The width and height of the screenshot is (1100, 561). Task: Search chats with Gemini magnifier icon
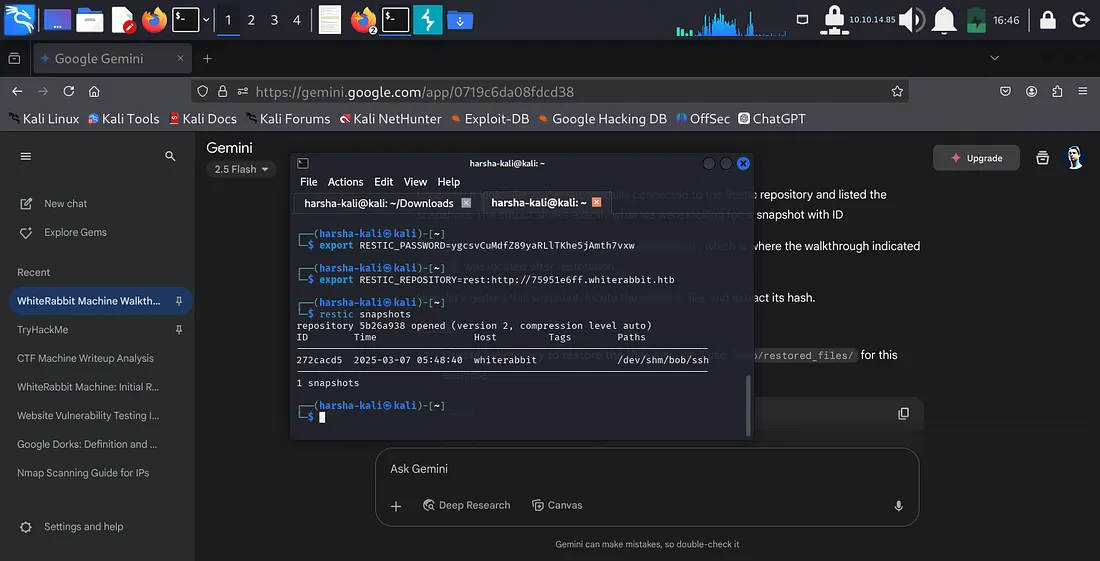170,156
